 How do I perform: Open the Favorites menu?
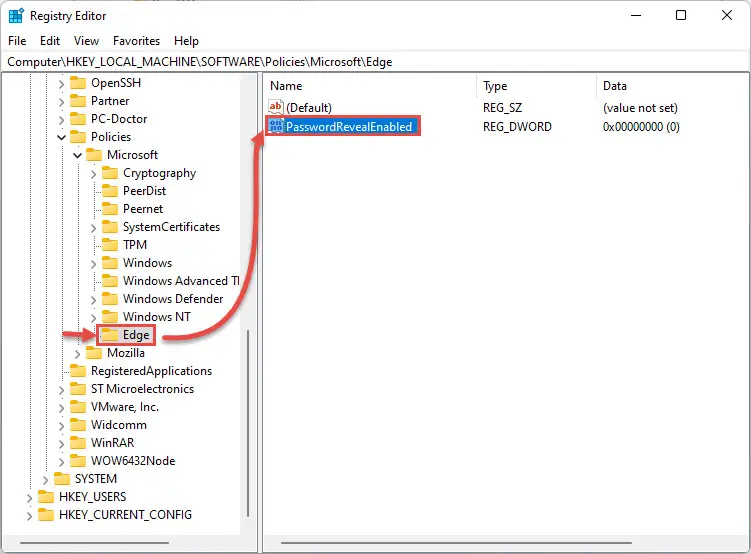[137, 41]
